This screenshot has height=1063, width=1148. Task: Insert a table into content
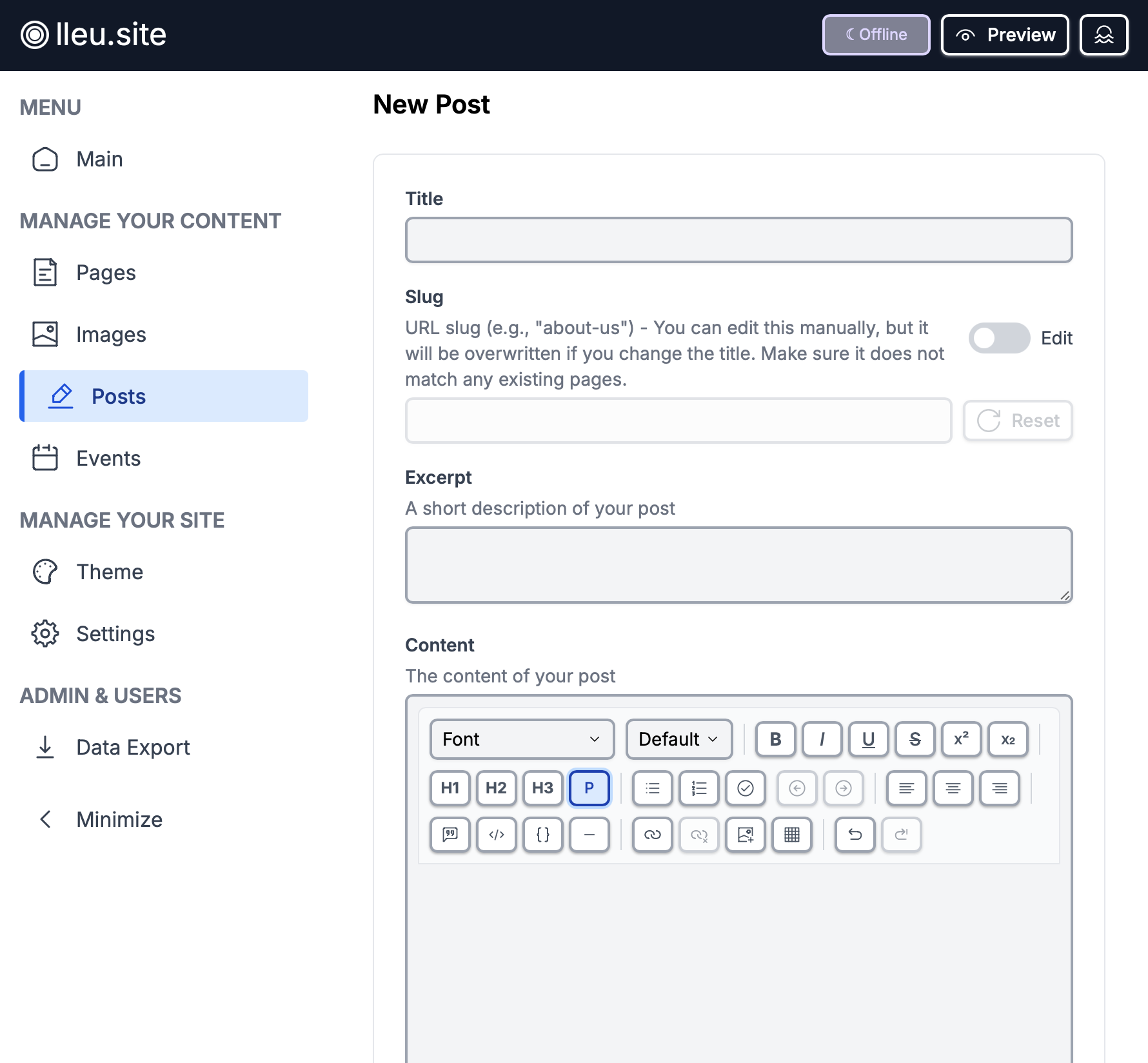tap(792, 835)
